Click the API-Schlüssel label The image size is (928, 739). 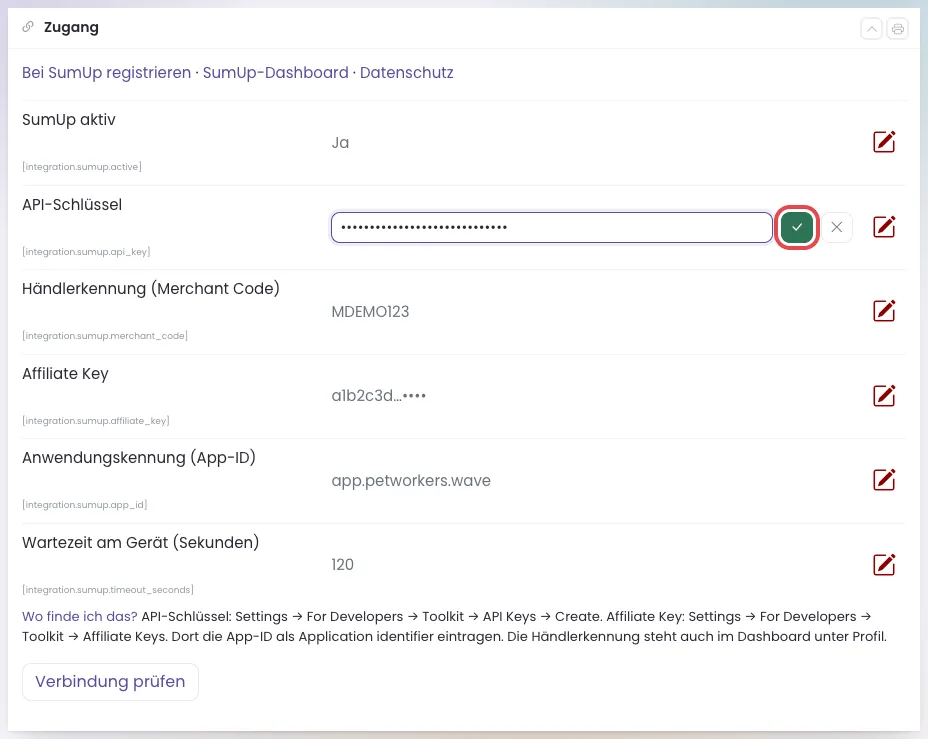point(72,205)
